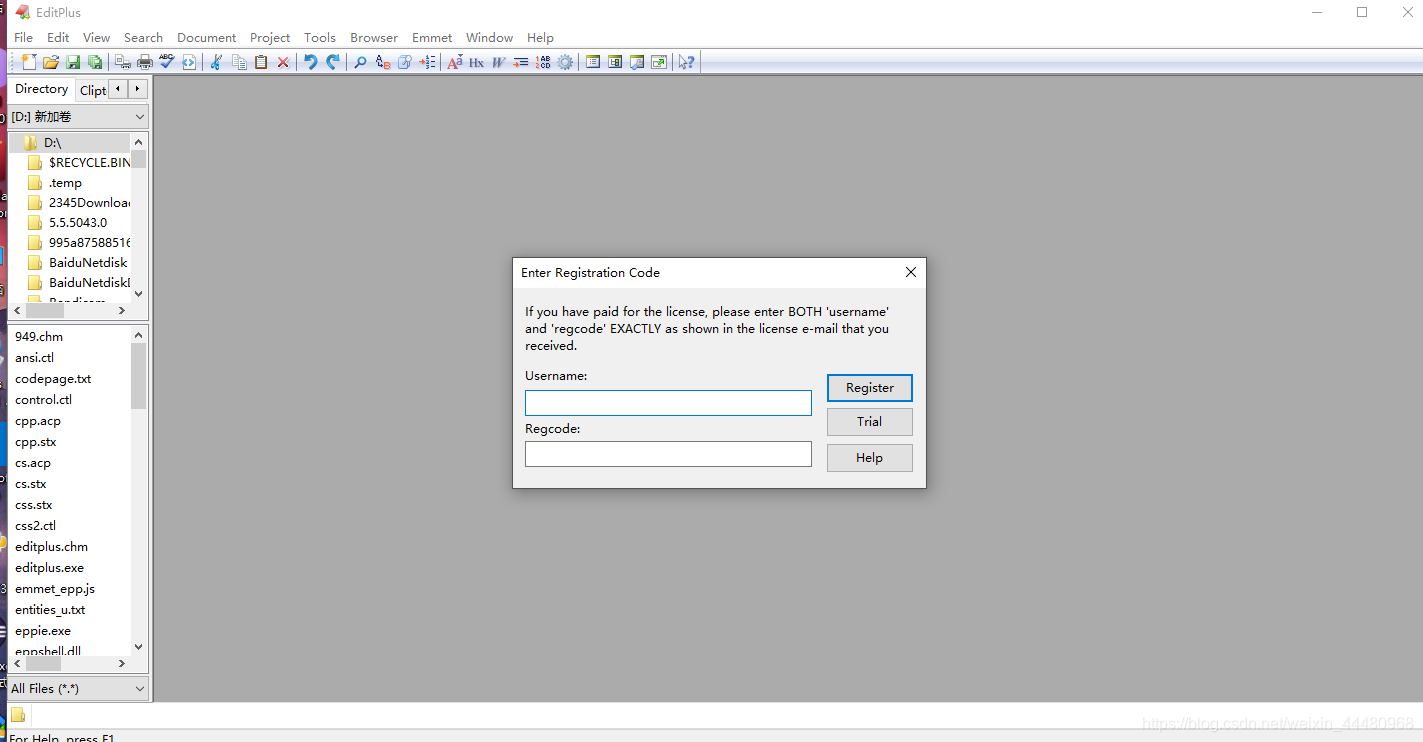Toggle the Document Selector toolbar icon
Viewport: 1423px width, 742px height.
click(x=615, y=62)
